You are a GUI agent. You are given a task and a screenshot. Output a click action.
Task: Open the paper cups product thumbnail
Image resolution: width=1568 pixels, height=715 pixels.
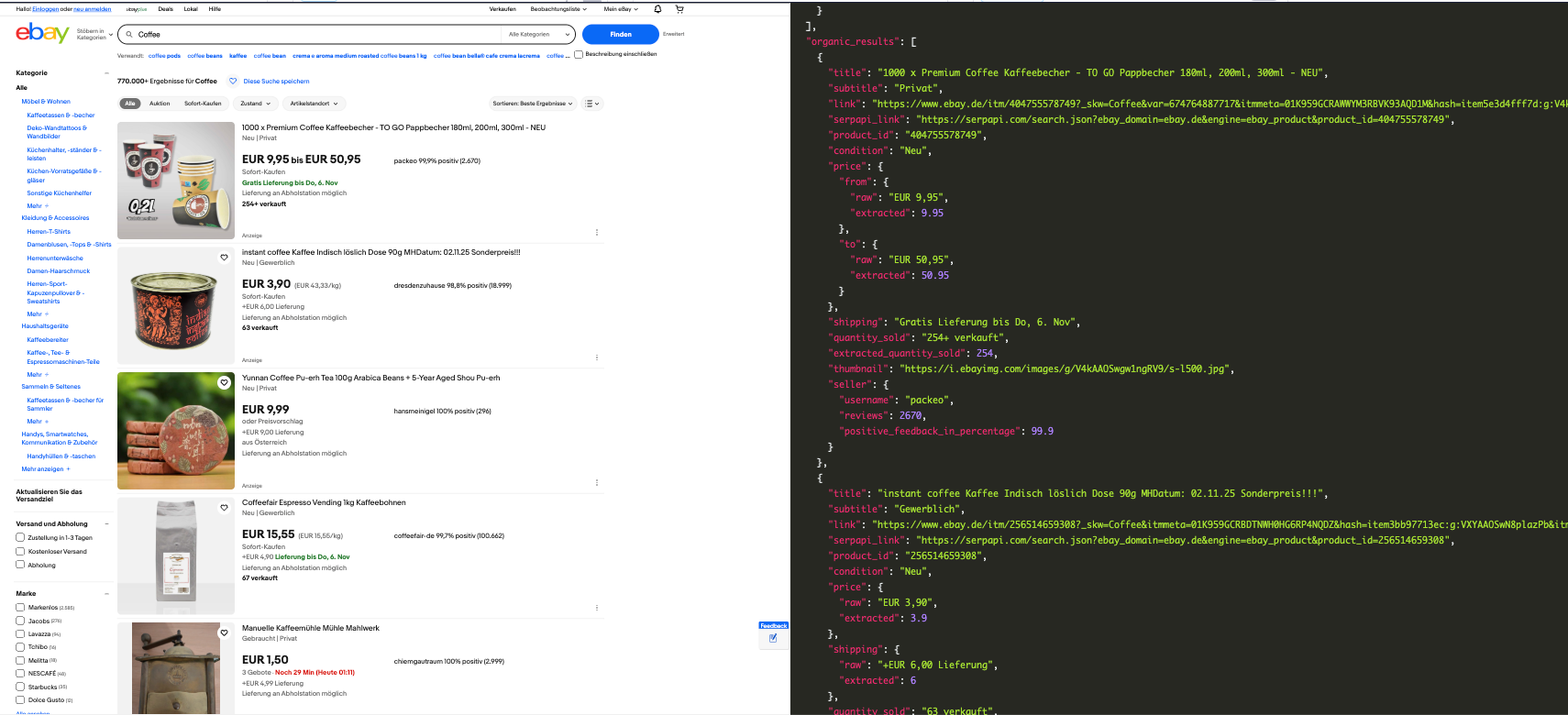[x=176, y=181]
